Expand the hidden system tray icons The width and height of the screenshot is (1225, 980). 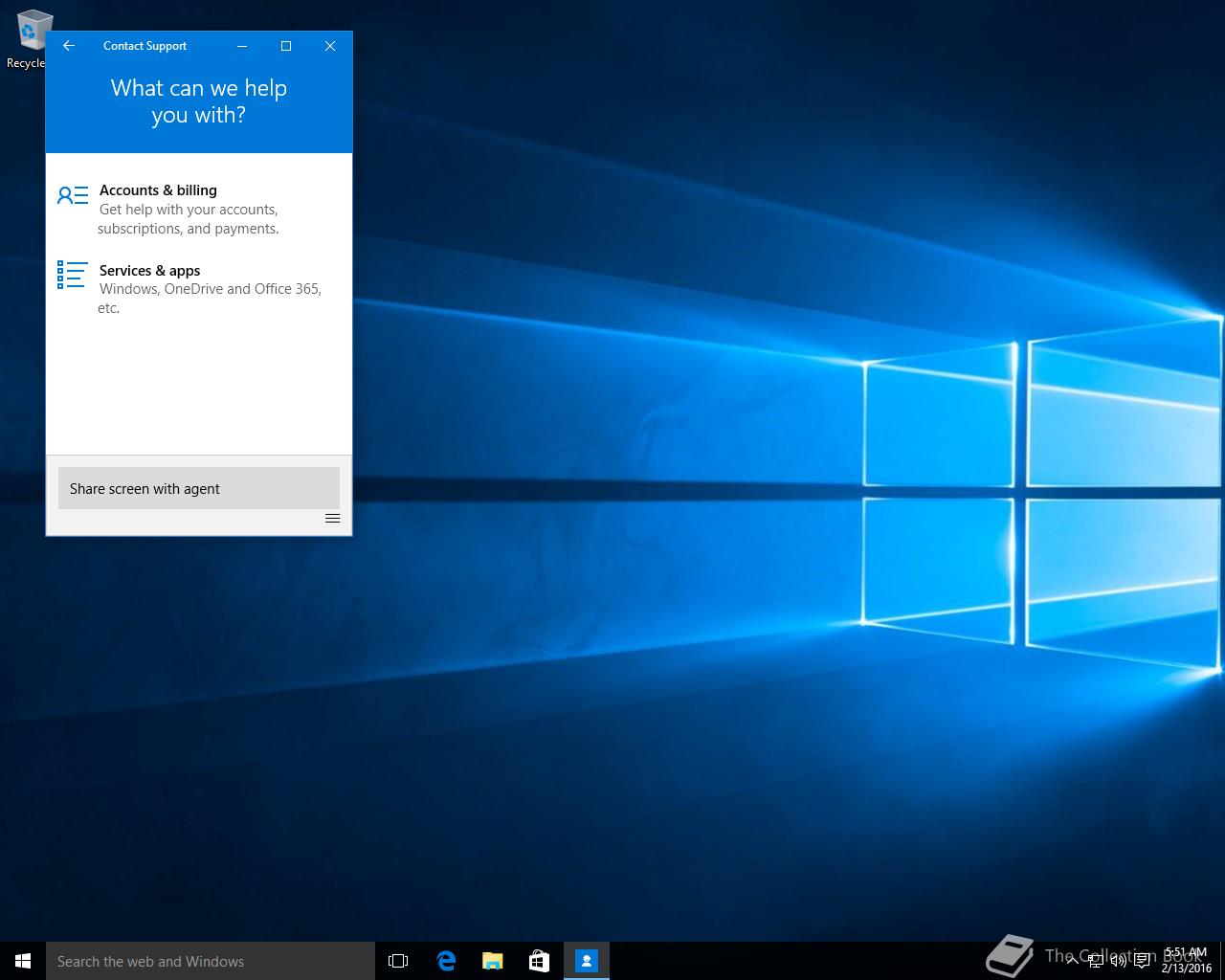pos(1072,961)
